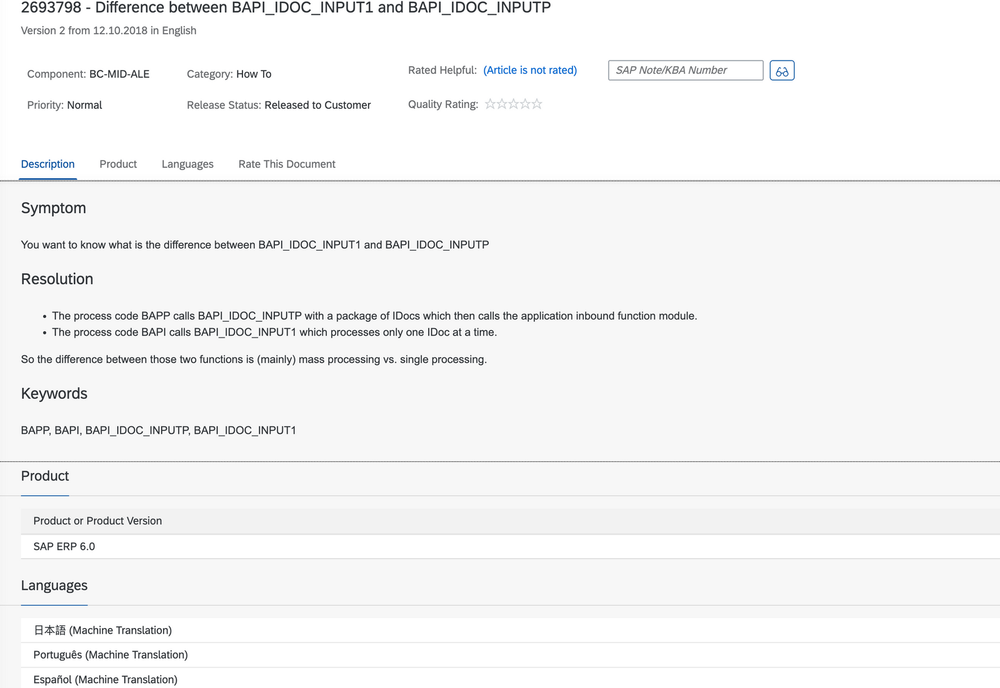The height and width of the screenshot is (688, 1000).
Task: Open the Português machine translation
Action: coord(110,655)
